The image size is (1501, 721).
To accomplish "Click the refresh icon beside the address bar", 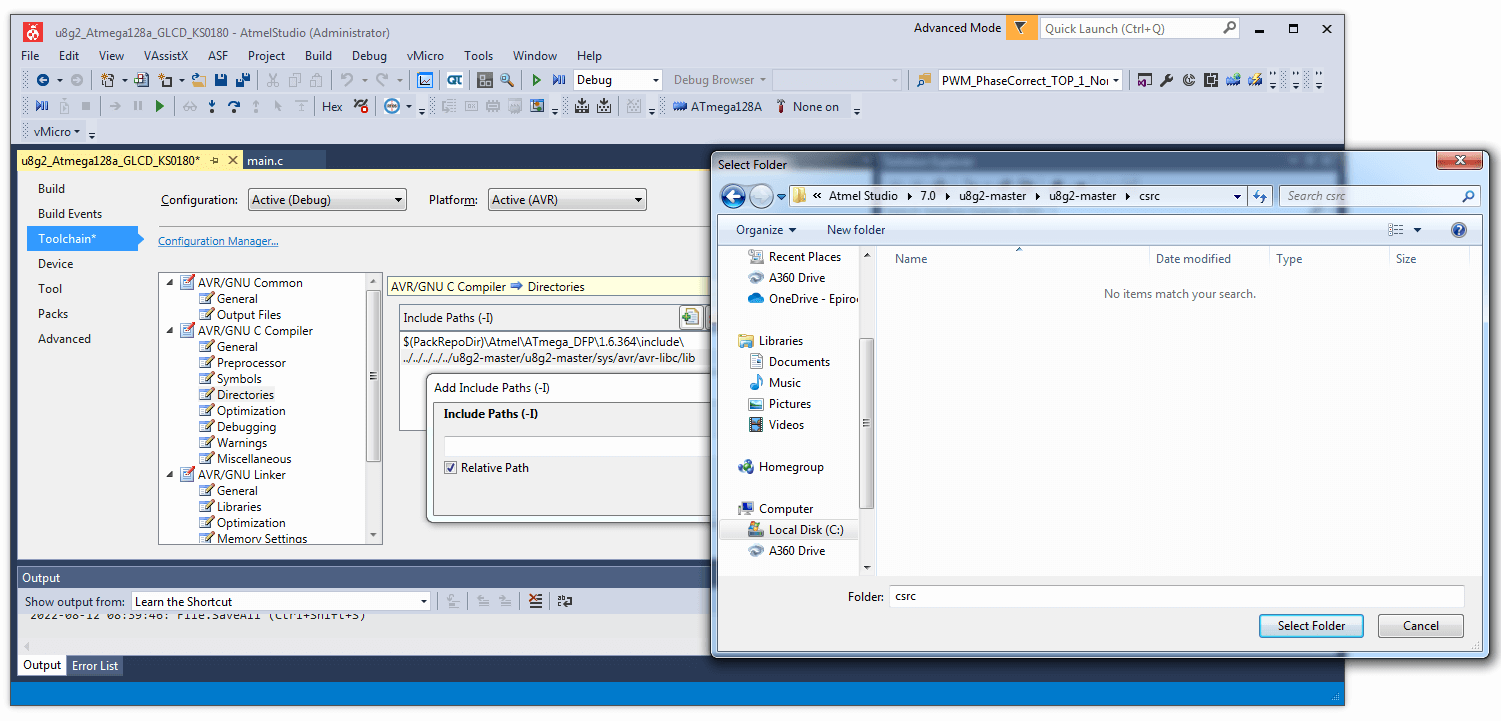I will pos(1260,196).
